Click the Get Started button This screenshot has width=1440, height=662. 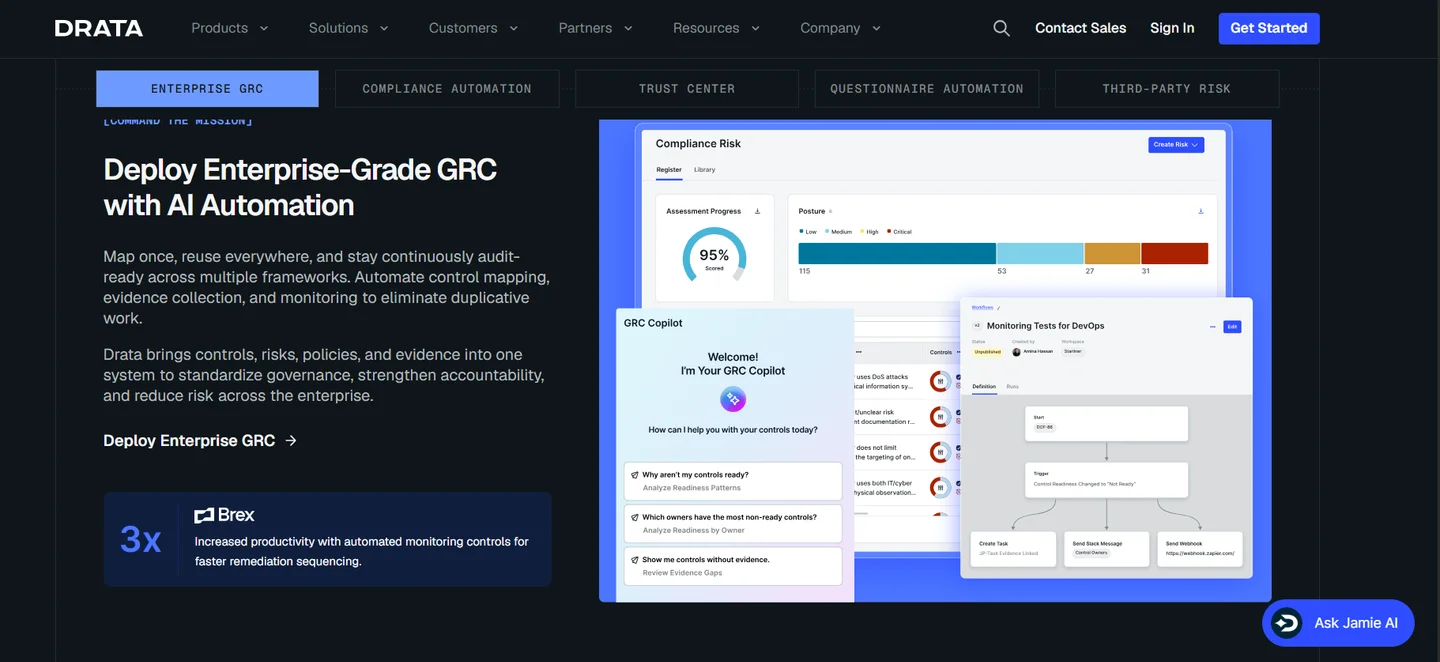click(x=1269, y=28)
